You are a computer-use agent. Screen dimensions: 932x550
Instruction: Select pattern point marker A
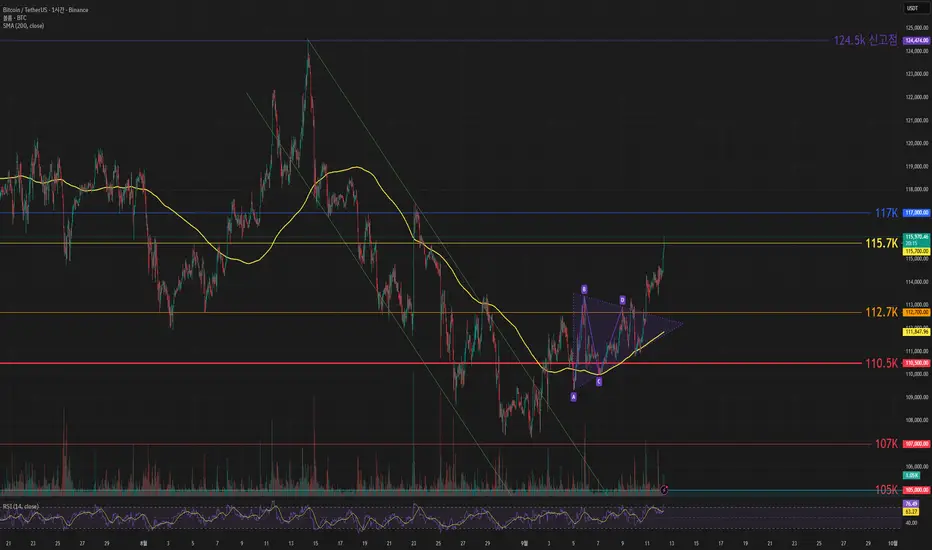(x=574, y=397)
